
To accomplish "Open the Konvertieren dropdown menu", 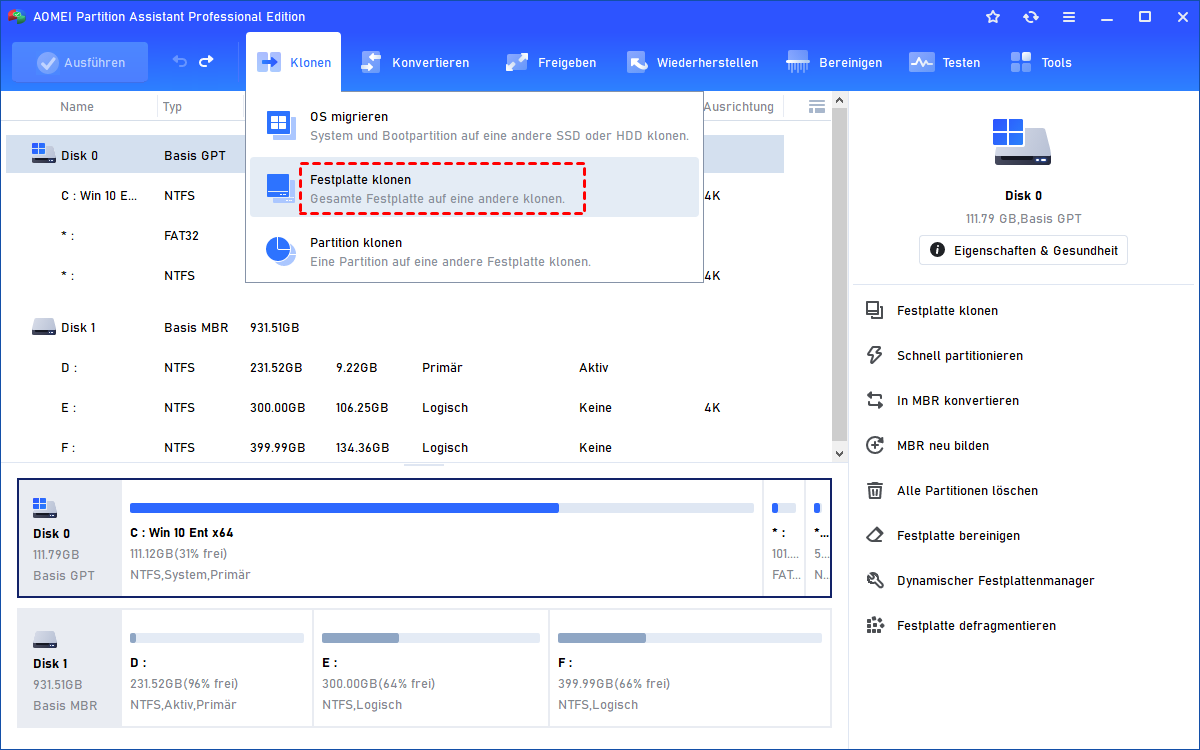I will (415, 62).
